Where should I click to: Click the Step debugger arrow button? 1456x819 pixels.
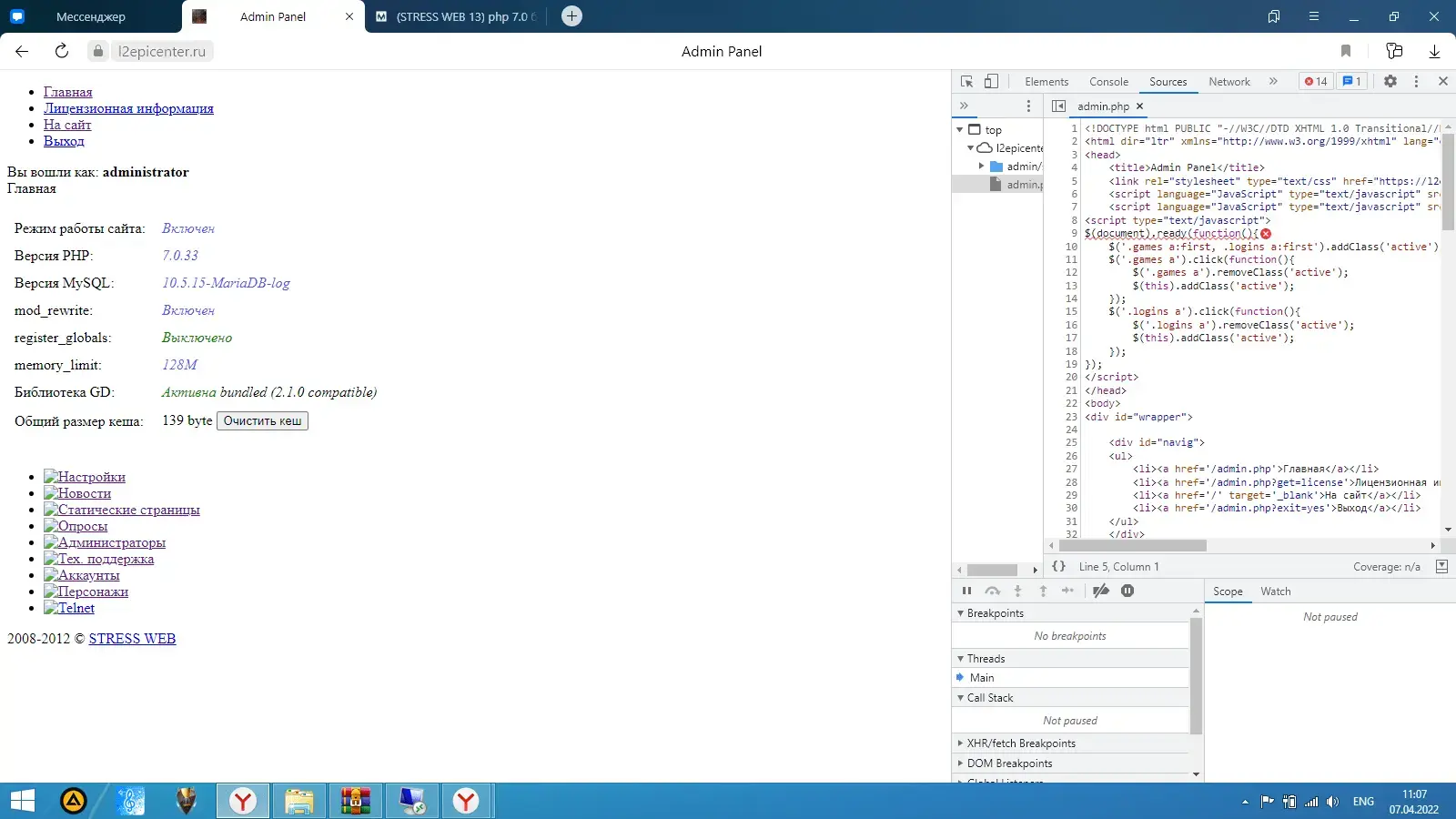1068,591
